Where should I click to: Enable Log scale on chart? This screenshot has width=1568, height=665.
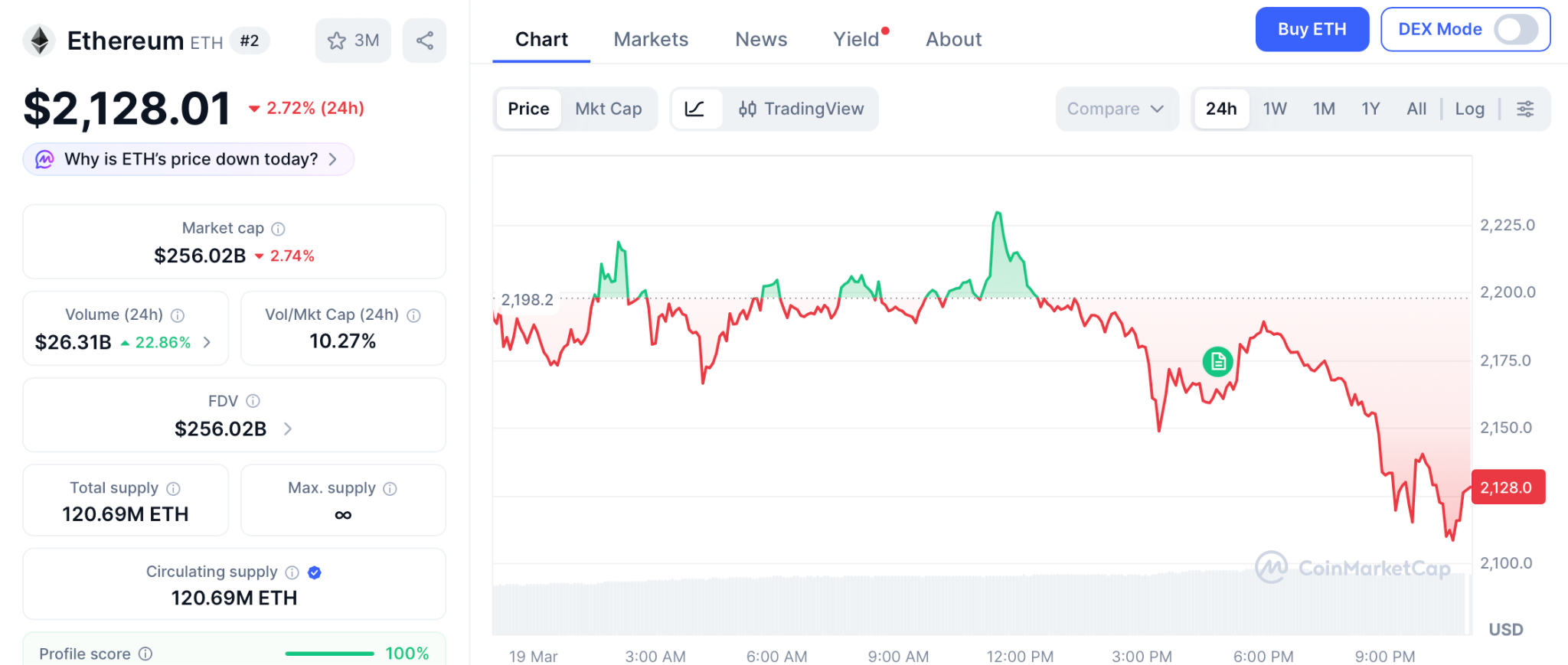click(x=1469, y=109)
